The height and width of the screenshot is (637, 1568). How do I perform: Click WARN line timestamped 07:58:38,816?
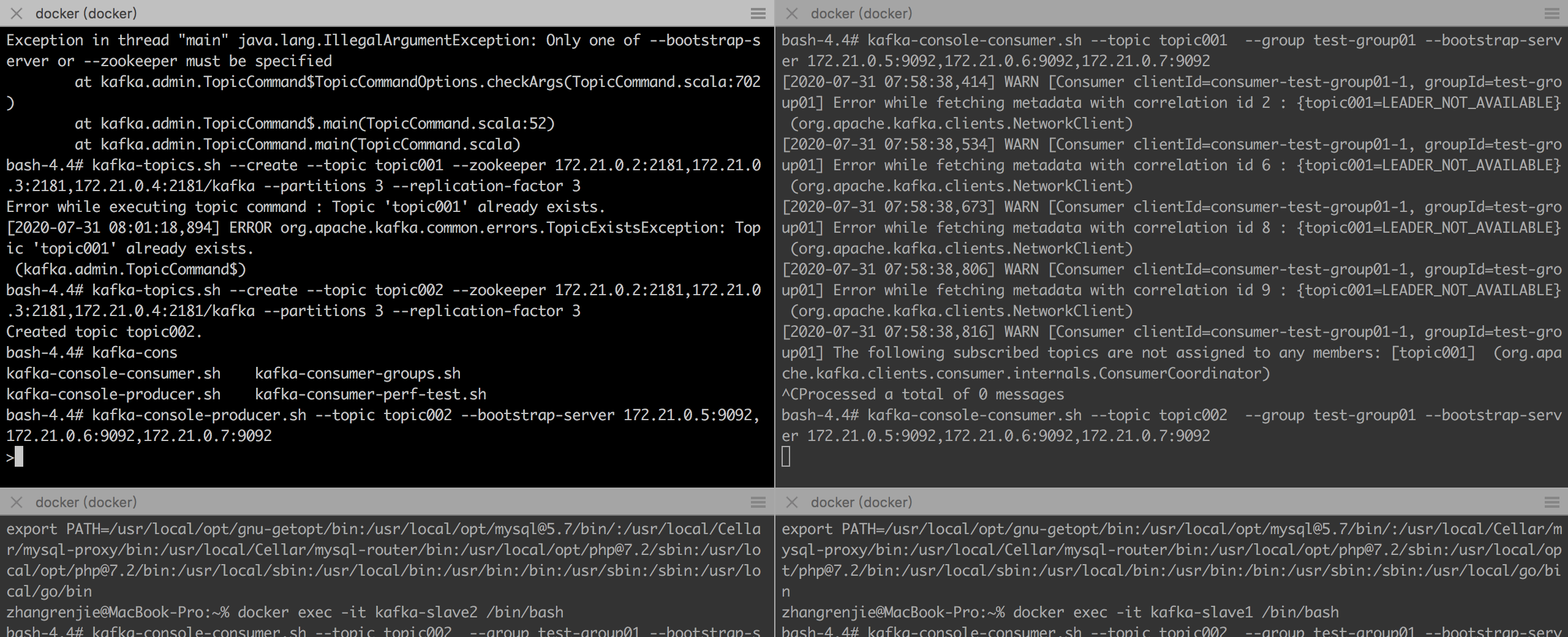[x=1172, y=332]
